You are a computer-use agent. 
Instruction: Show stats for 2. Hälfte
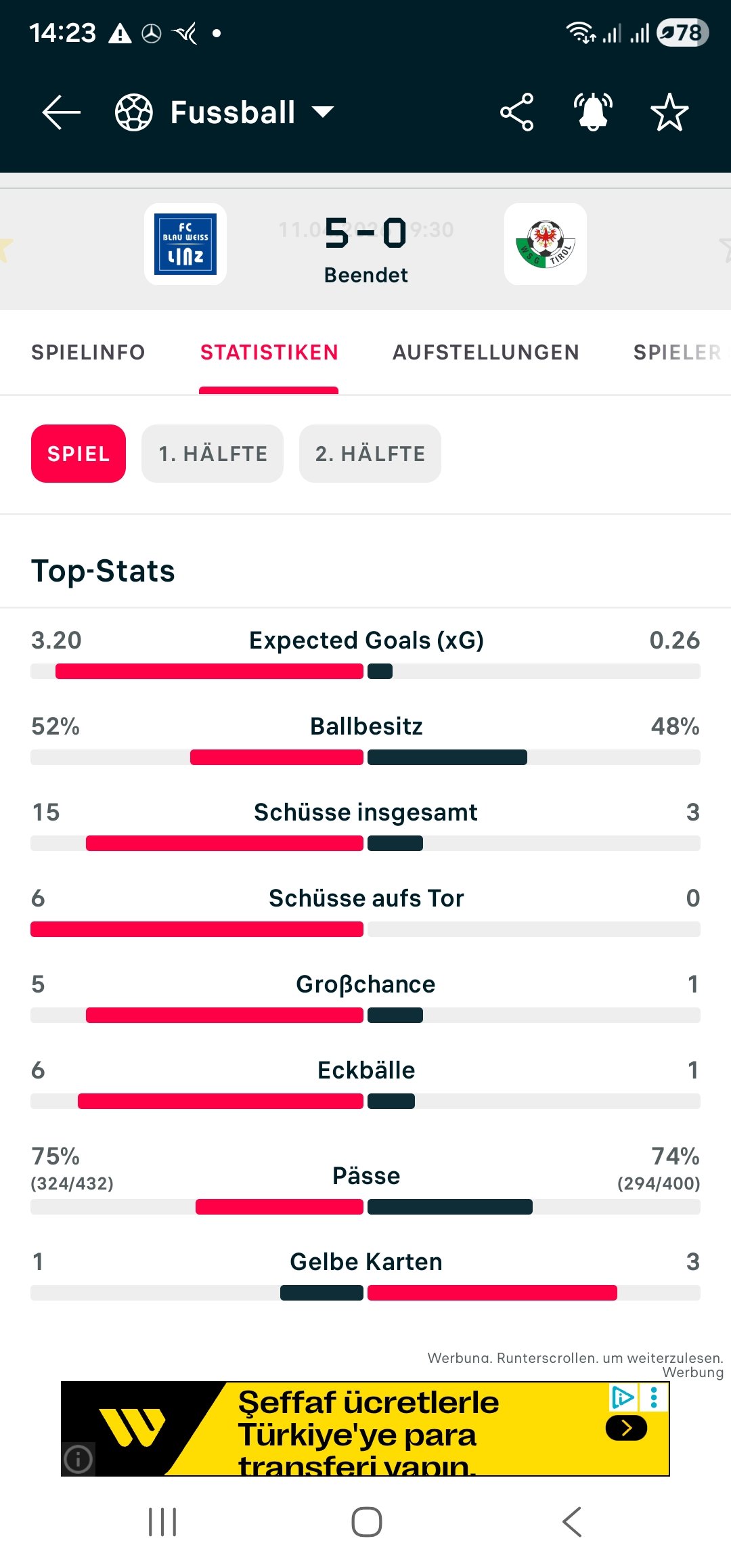(370, 454)
